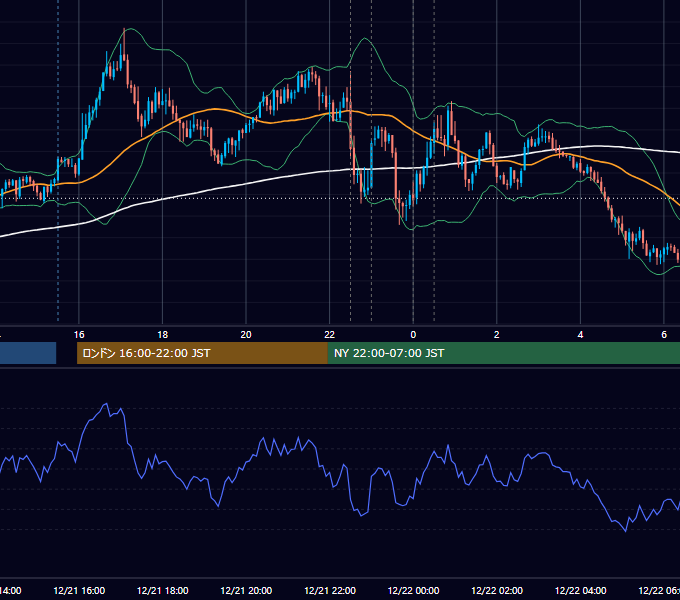The height and width of the screenshot is (600, 680).
Task: Click the hour label 20 on the axis
Action: click(x=246, y=335)
